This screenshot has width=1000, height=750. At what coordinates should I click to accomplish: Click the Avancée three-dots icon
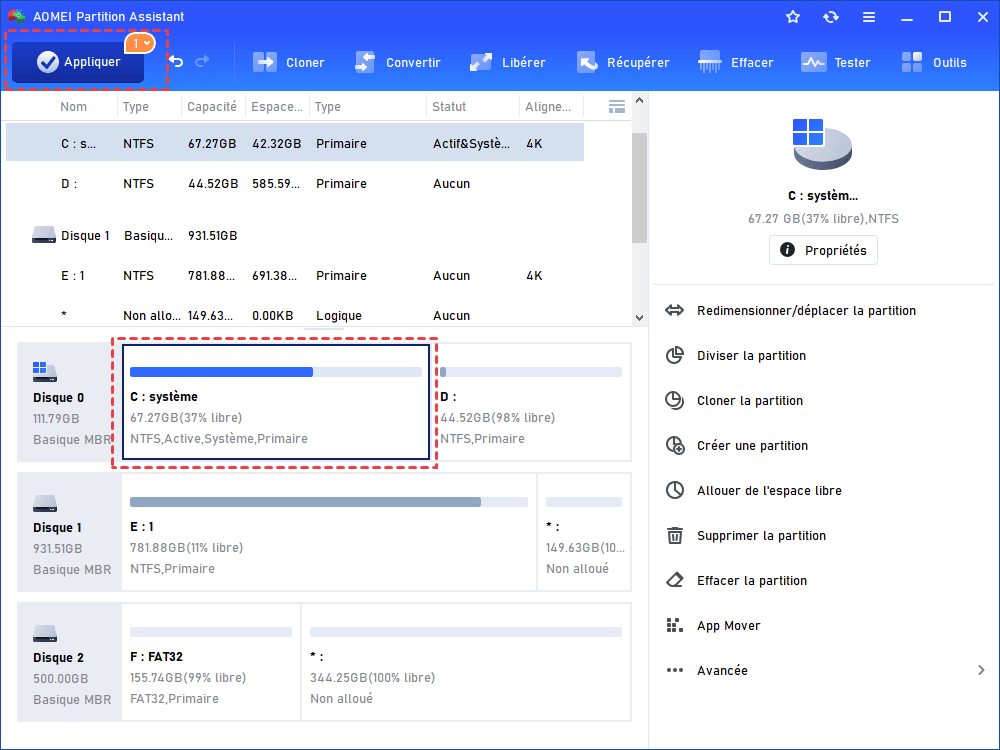pos(675,670)
